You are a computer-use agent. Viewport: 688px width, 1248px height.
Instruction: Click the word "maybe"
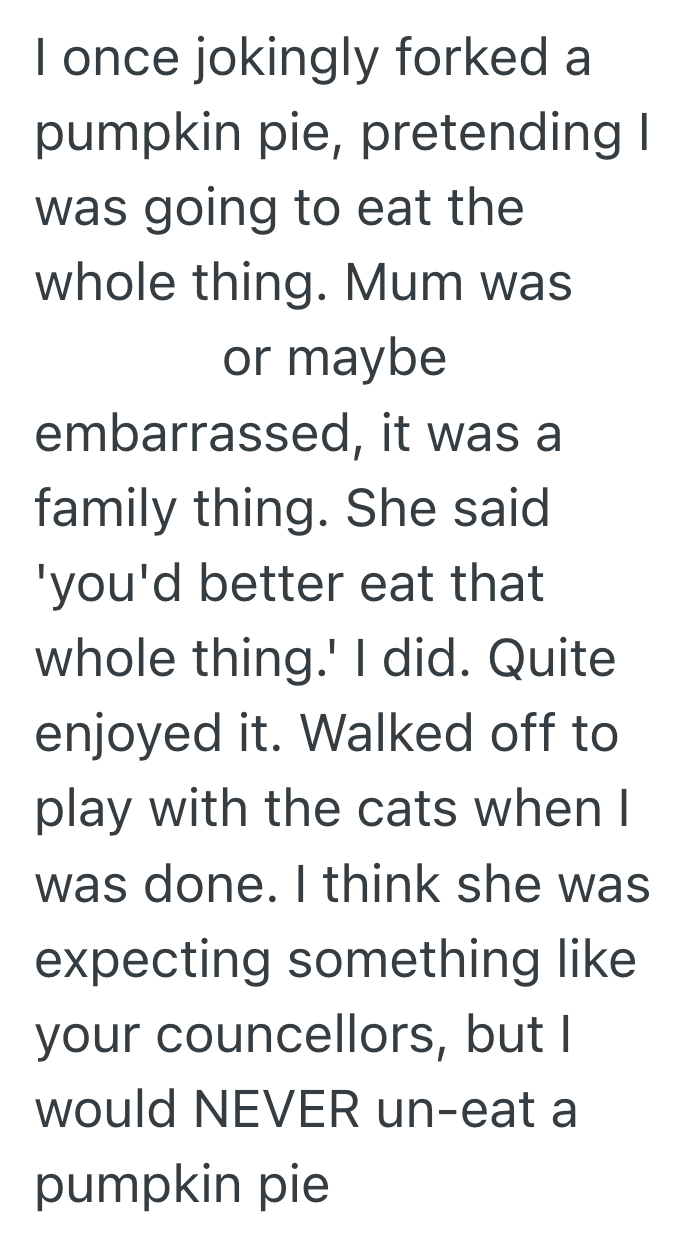pos(367,358)
